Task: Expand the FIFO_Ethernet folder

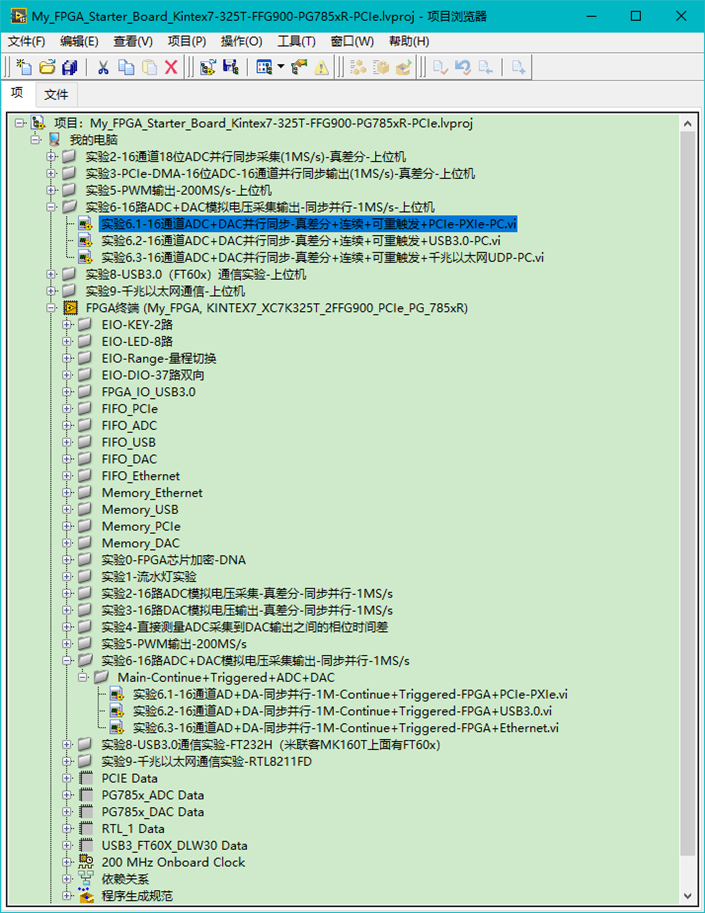Action: (x=67, y=476)
